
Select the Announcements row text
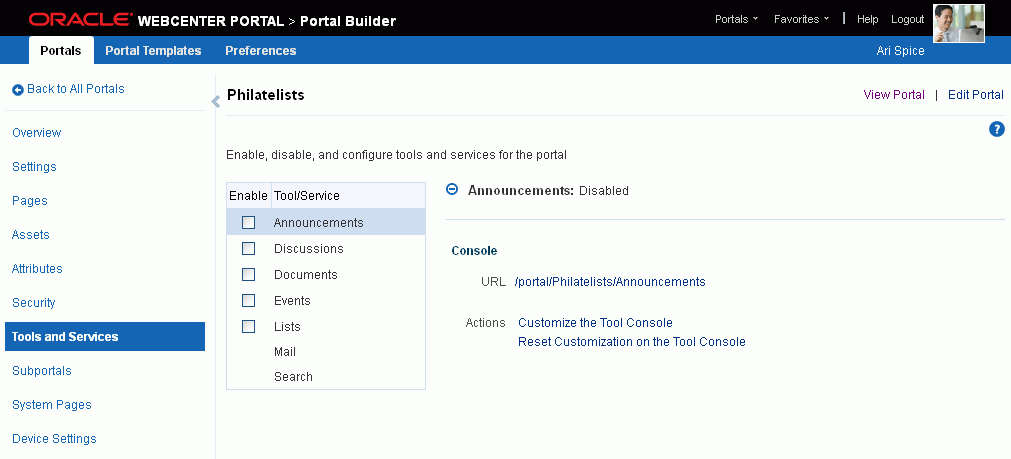pos(319,222)
